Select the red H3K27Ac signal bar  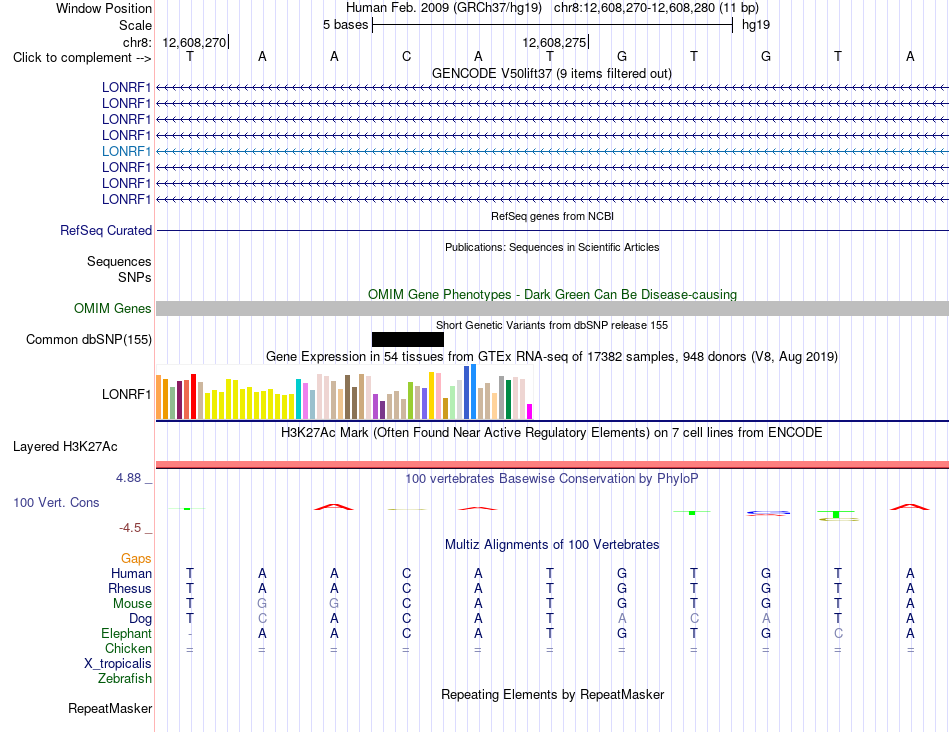pyautogui.click(x=552, y=465)
